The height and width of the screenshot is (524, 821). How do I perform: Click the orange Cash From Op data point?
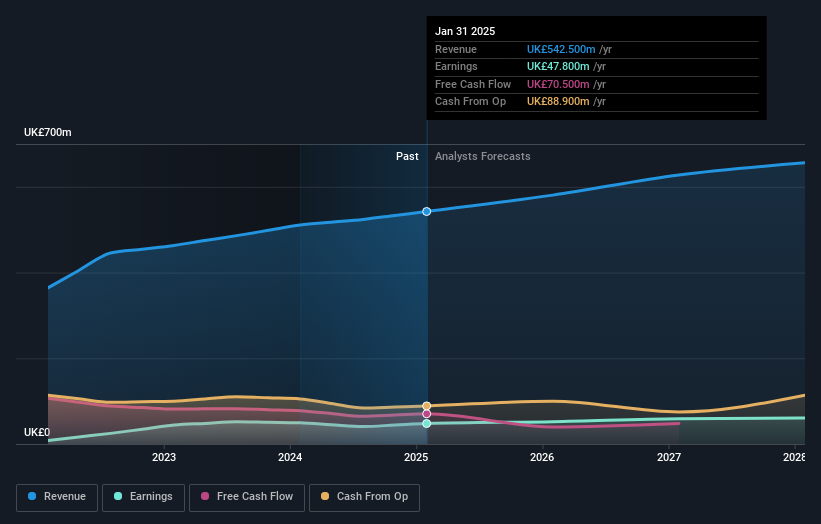click(x=427, y=406)
